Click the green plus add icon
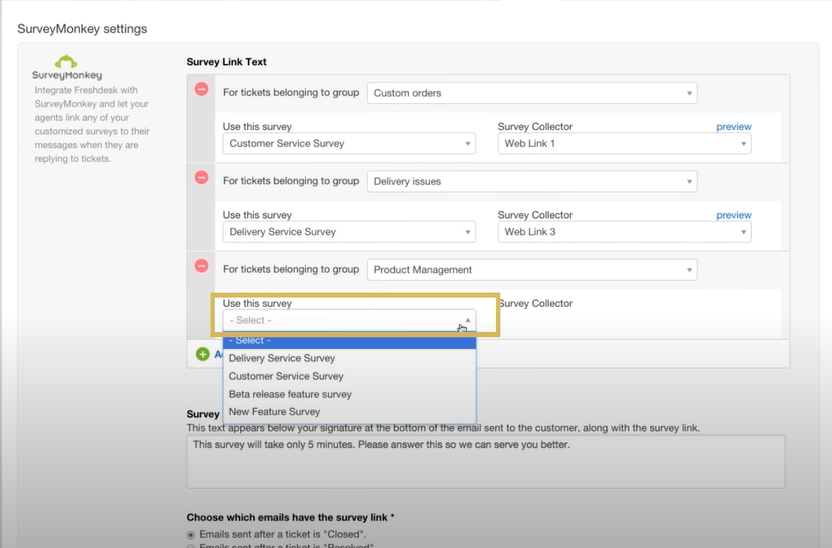This screenshot has height=548, width=832. tap(203, 354)
